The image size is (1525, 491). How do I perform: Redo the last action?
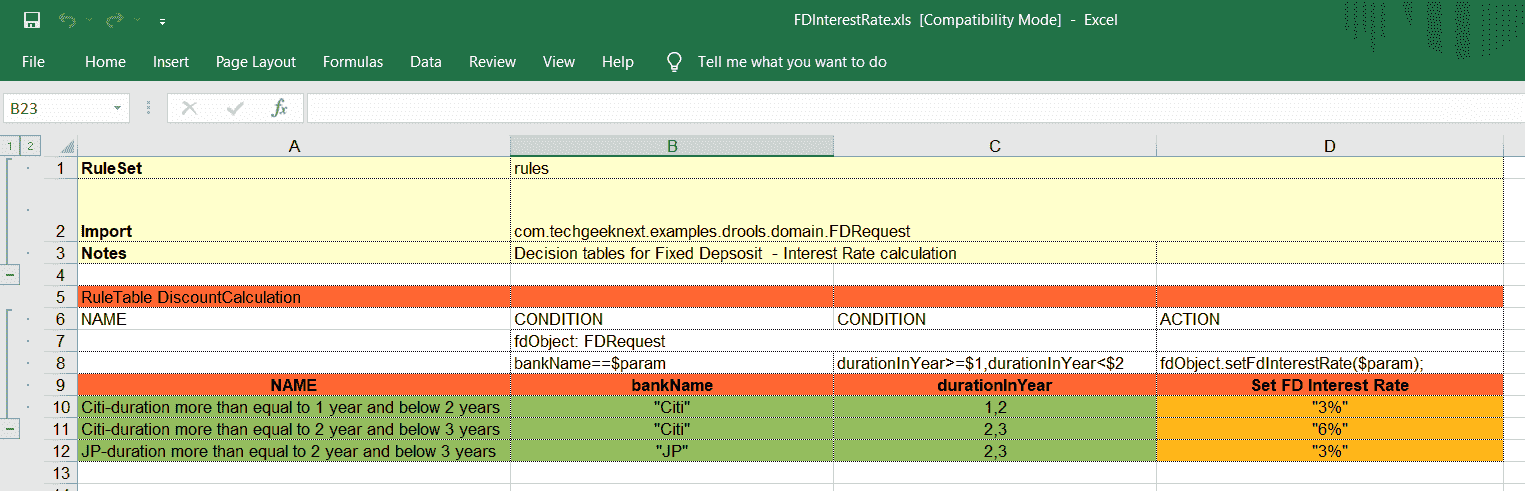pos(115,20)
